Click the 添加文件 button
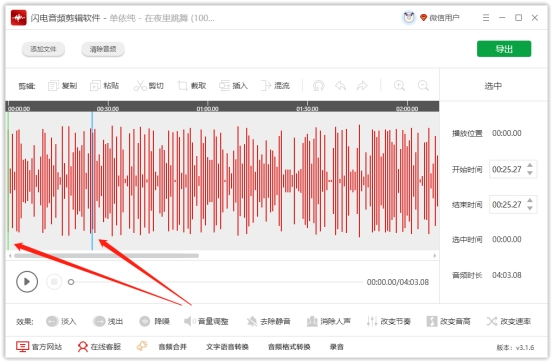553x364 pixels. click(43, 49)
